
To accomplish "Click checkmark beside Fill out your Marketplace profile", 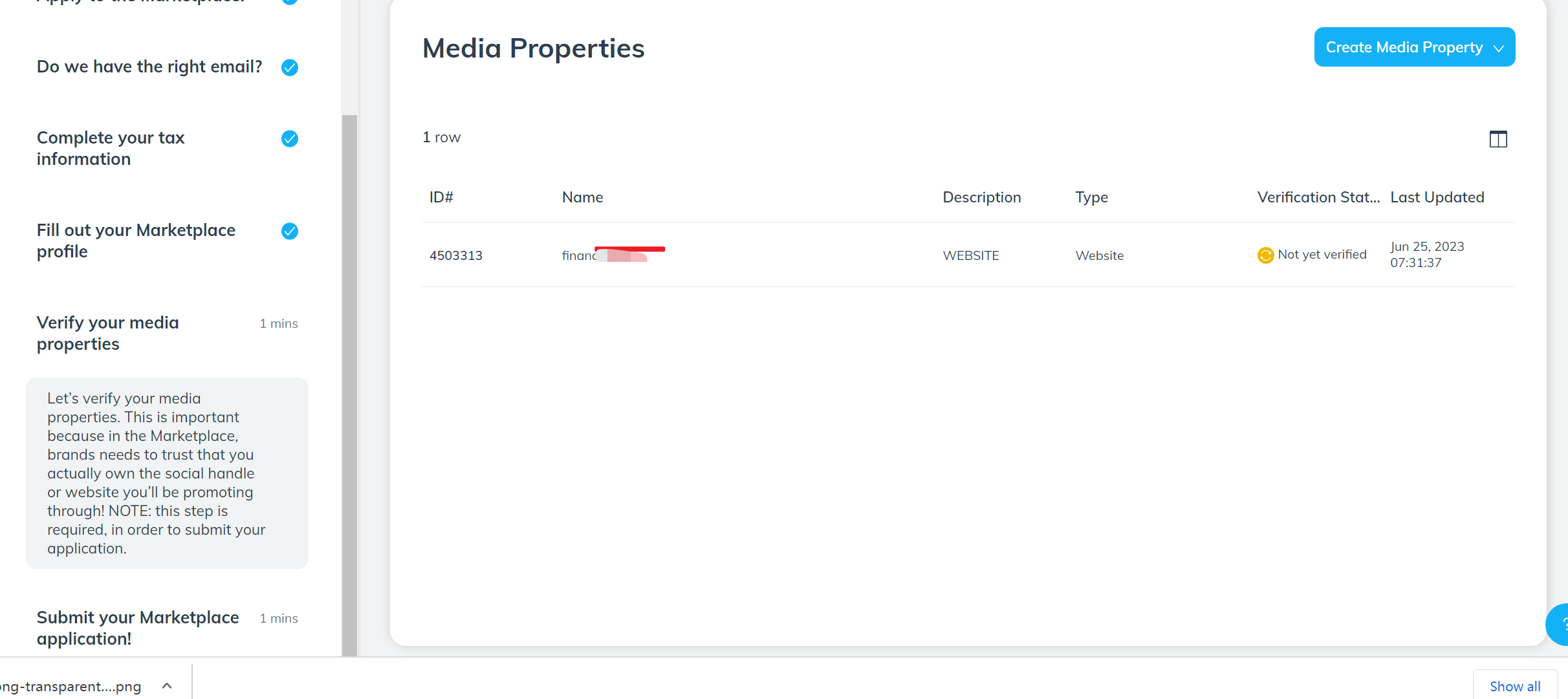I will tap(290, 231).
